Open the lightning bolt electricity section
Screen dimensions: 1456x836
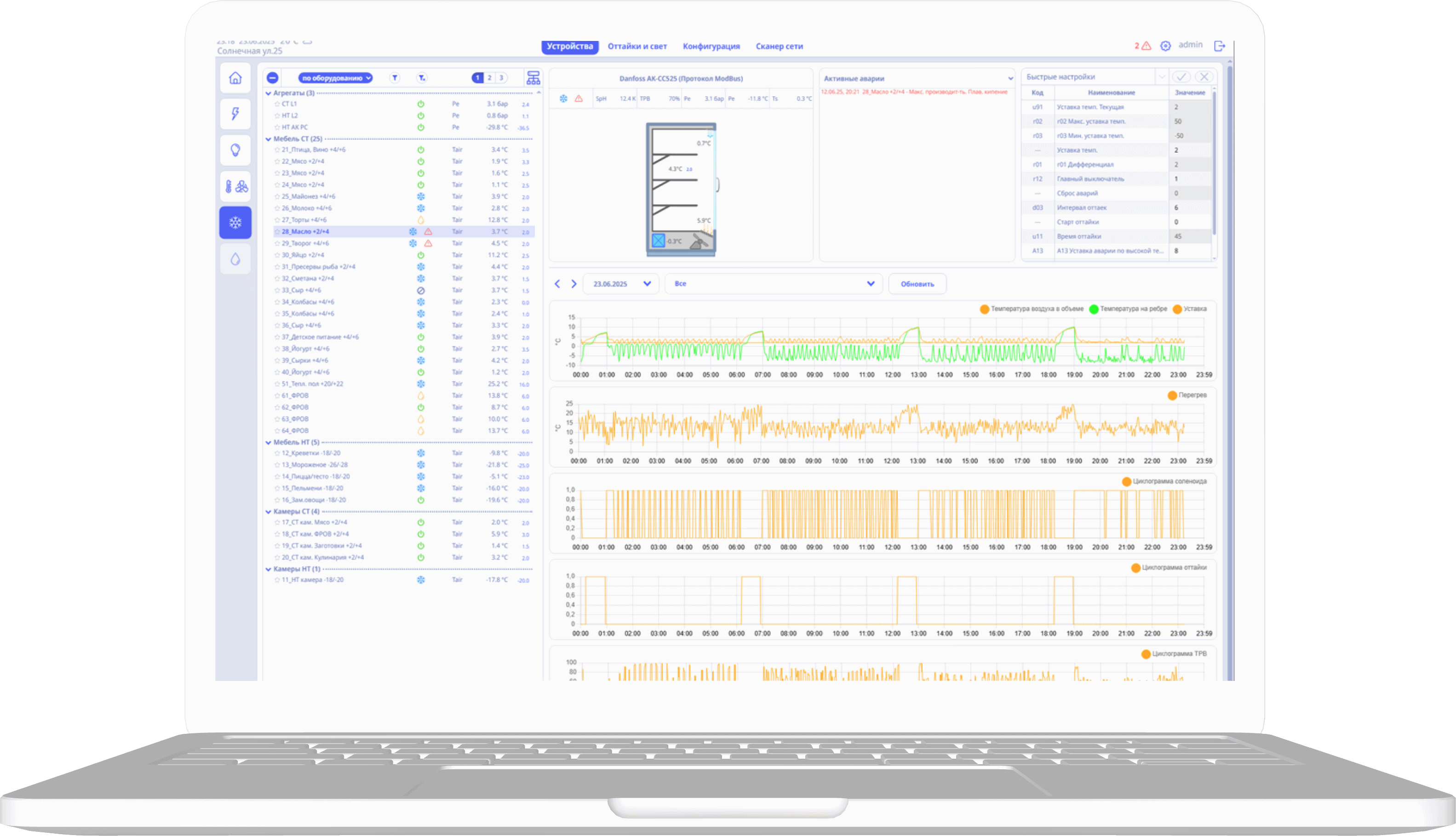pyautogui.click(x=235, y=114)
